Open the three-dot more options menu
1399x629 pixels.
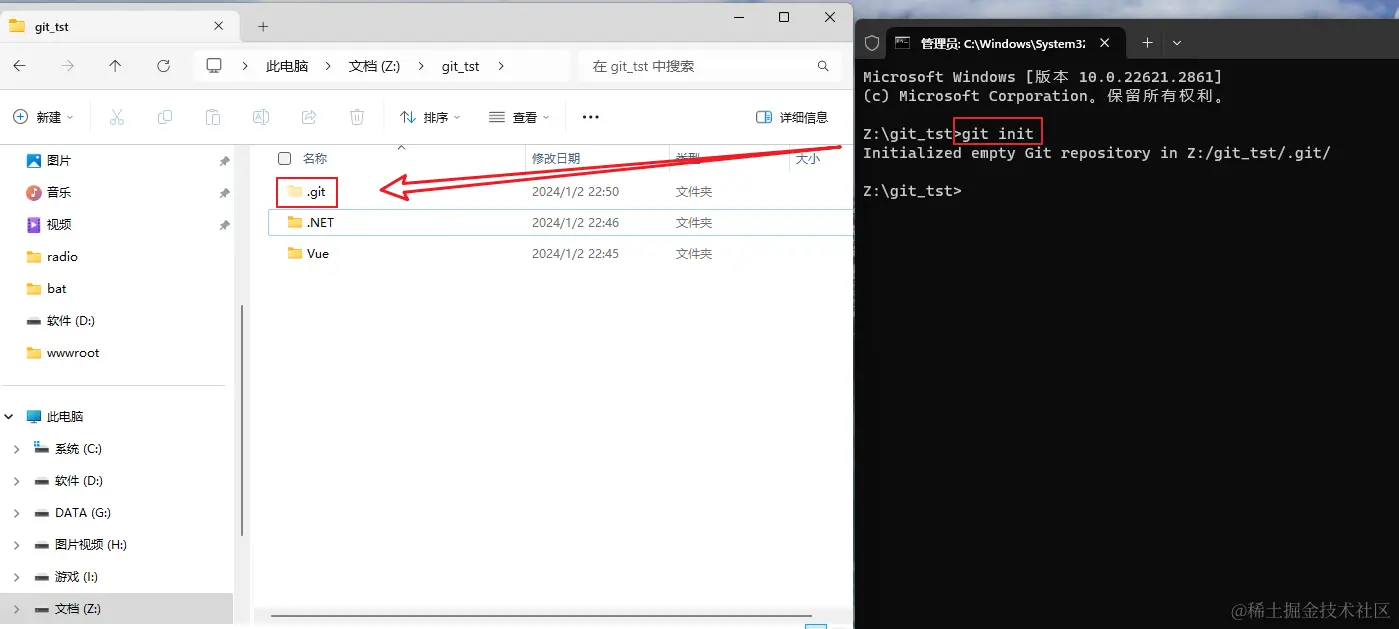[x=591, y=117]
